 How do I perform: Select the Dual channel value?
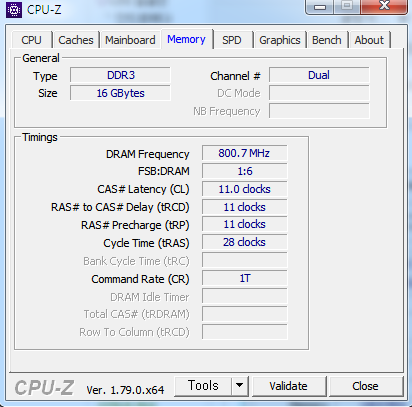point(319,75)
